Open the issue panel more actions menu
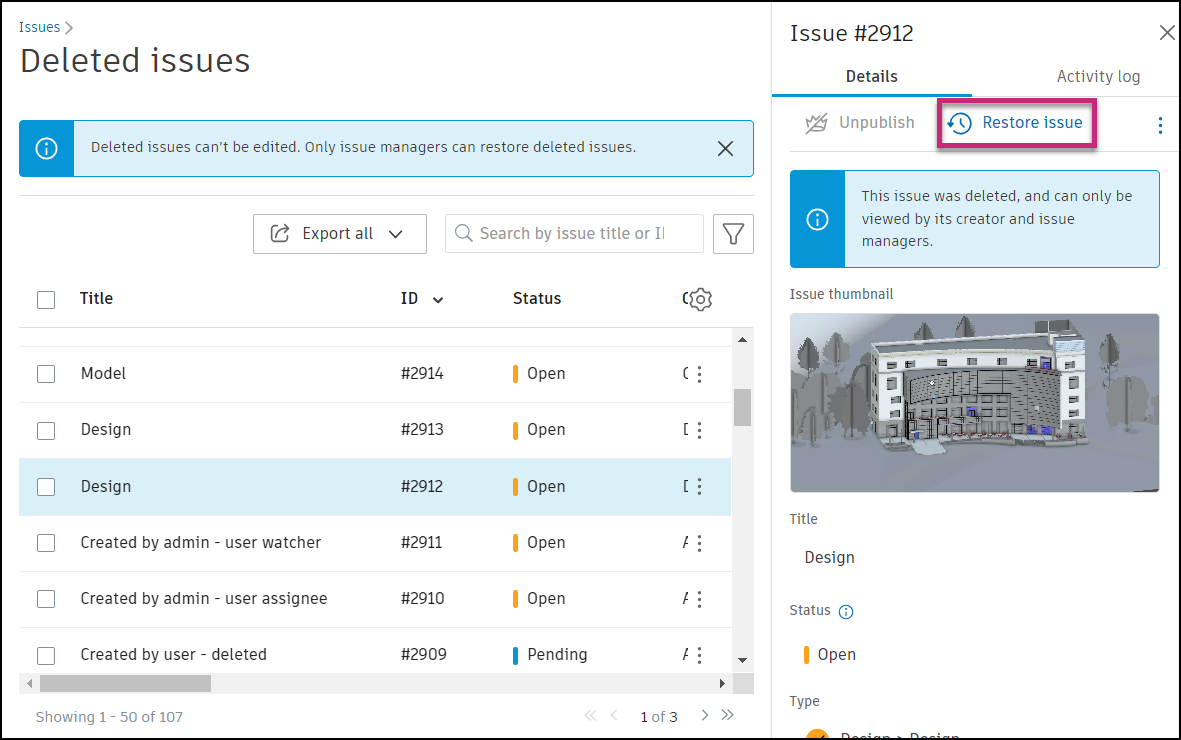The height and width of the screenshot is (740, 1181). 1160,125
